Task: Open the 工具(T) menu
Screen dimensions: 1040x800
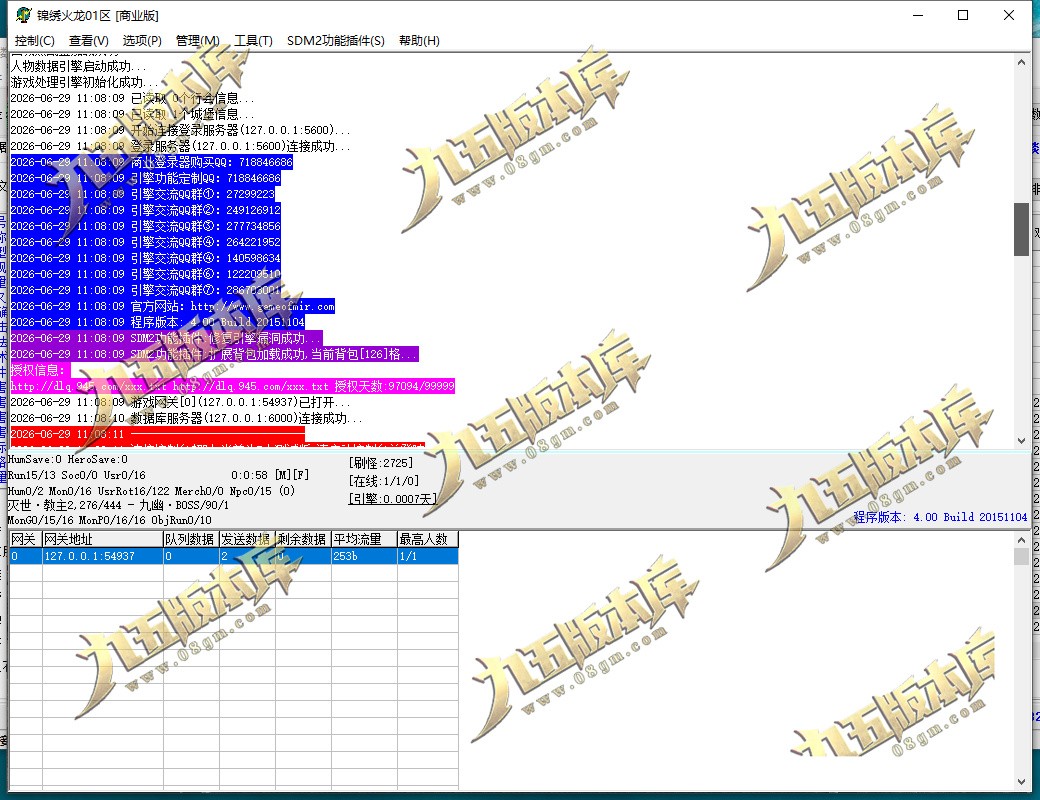Action: (x=253, y=40)
